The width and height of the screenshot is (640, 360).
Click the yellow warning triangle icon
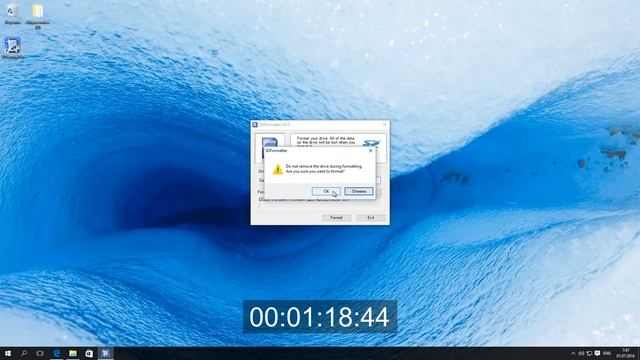point(278,169)
